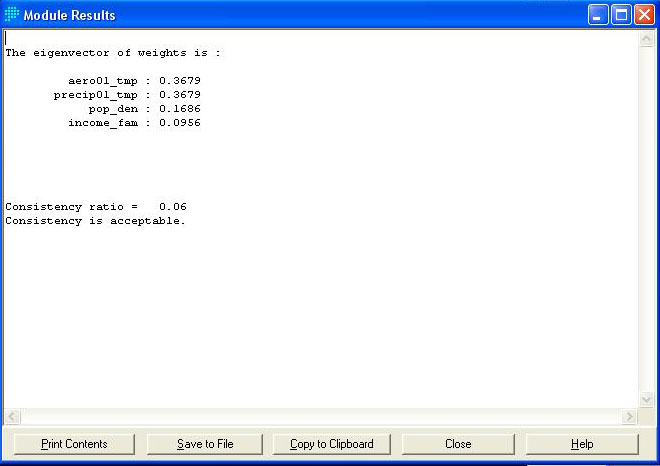This screenshot has width=660, height=466.
Task: Open the Help button
Action: click(581, 444)
